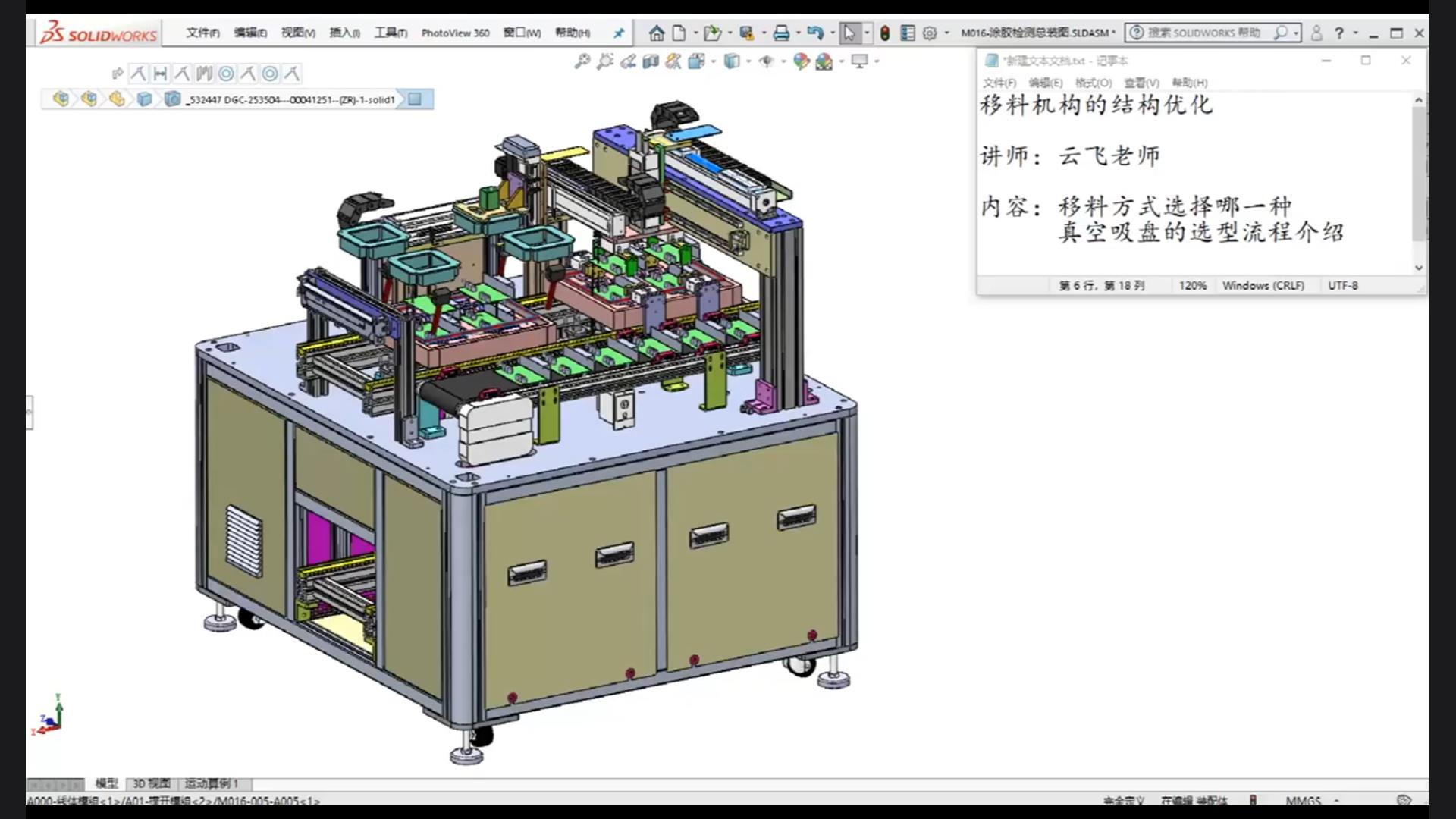Click the Open file folder icon

pos(712,33)
